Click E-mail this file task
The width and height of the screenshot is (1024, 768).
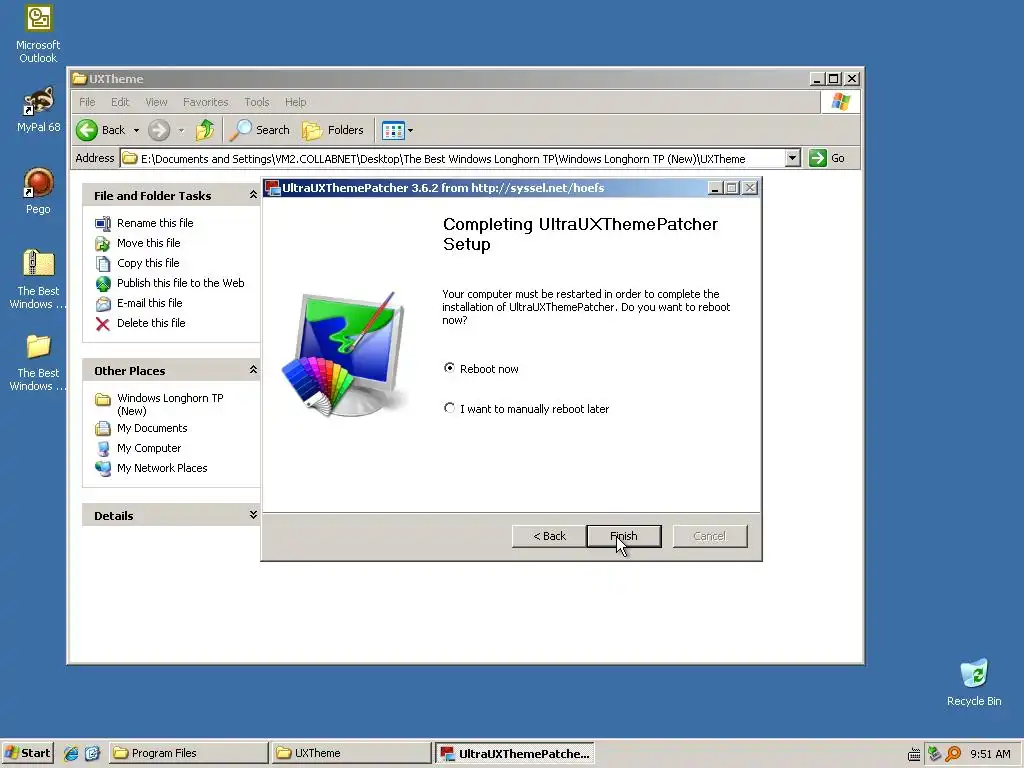[150, 303]
